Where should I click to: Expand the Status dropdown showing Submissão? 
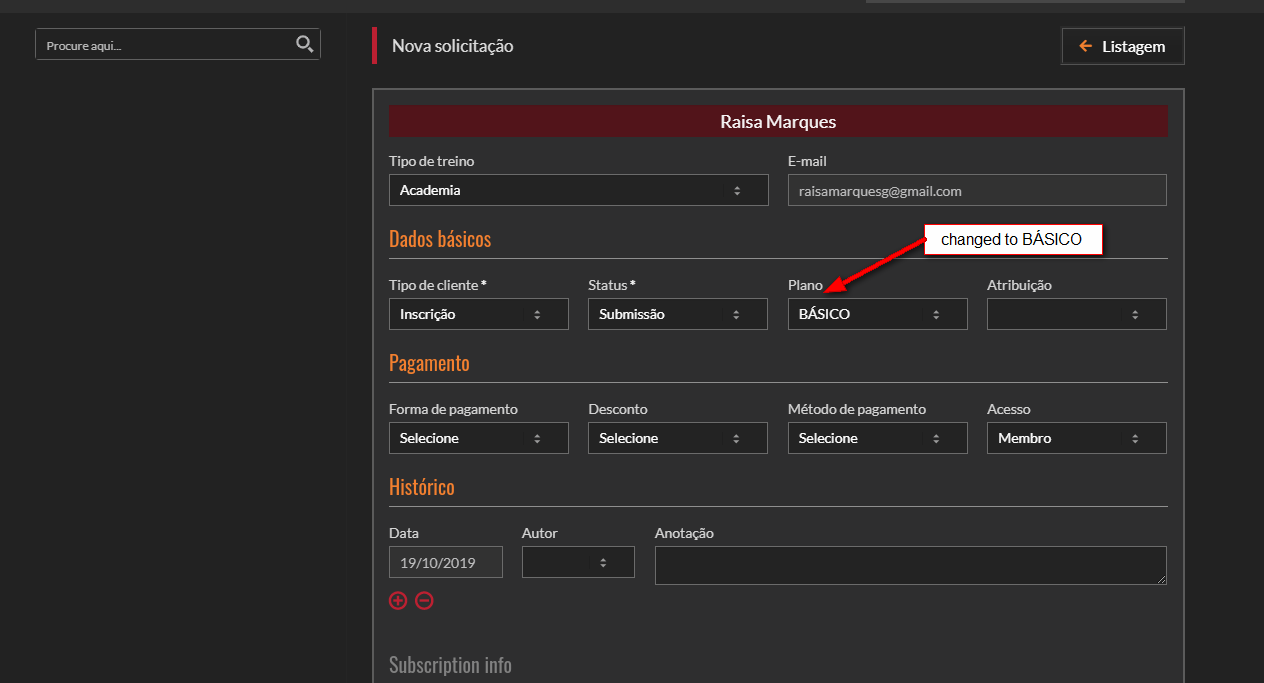(677, 314)
